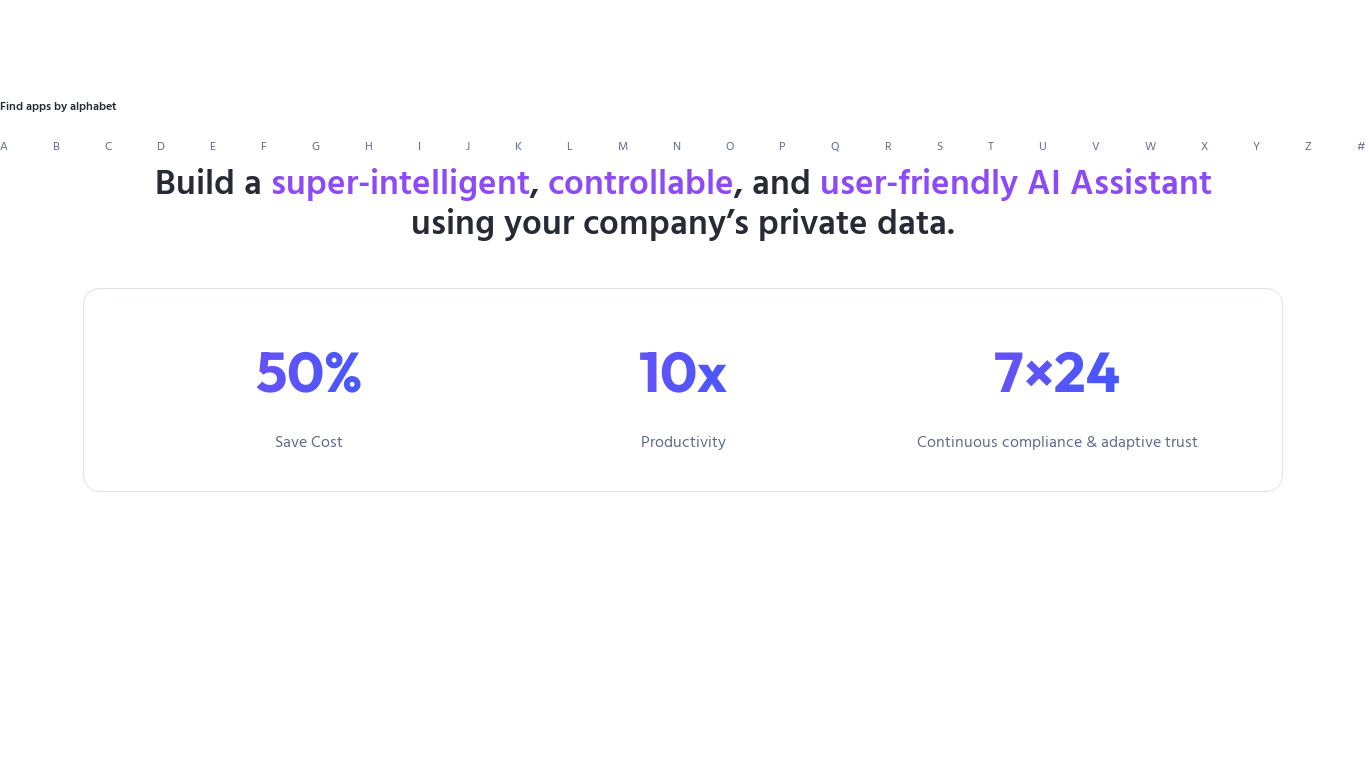The width and height of the screenshot is (1366, 768).
Task: Select the letter P link
Action: coord(782,146)
